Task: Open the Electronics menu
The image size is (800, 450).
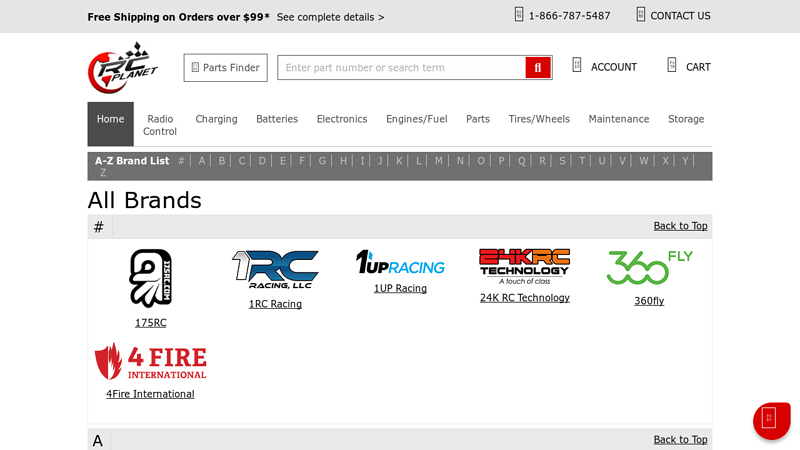Action: click(x=342, y=119)
